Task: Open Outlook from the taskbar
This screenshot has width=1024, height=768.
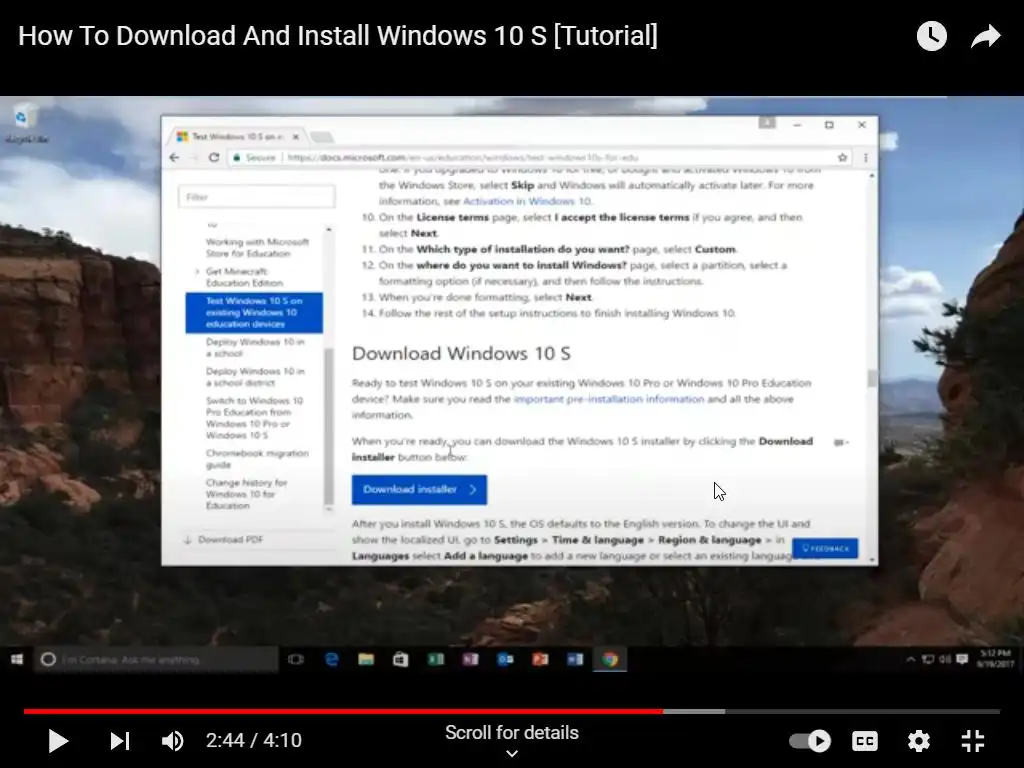Action: [505, 660]
